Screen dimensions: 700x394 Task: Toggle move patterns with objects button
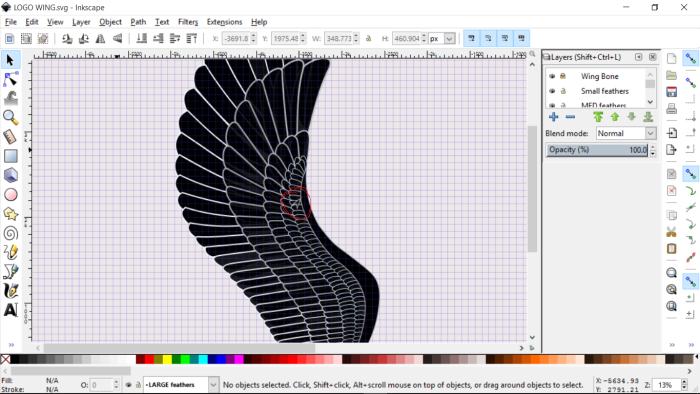[521, 38]
